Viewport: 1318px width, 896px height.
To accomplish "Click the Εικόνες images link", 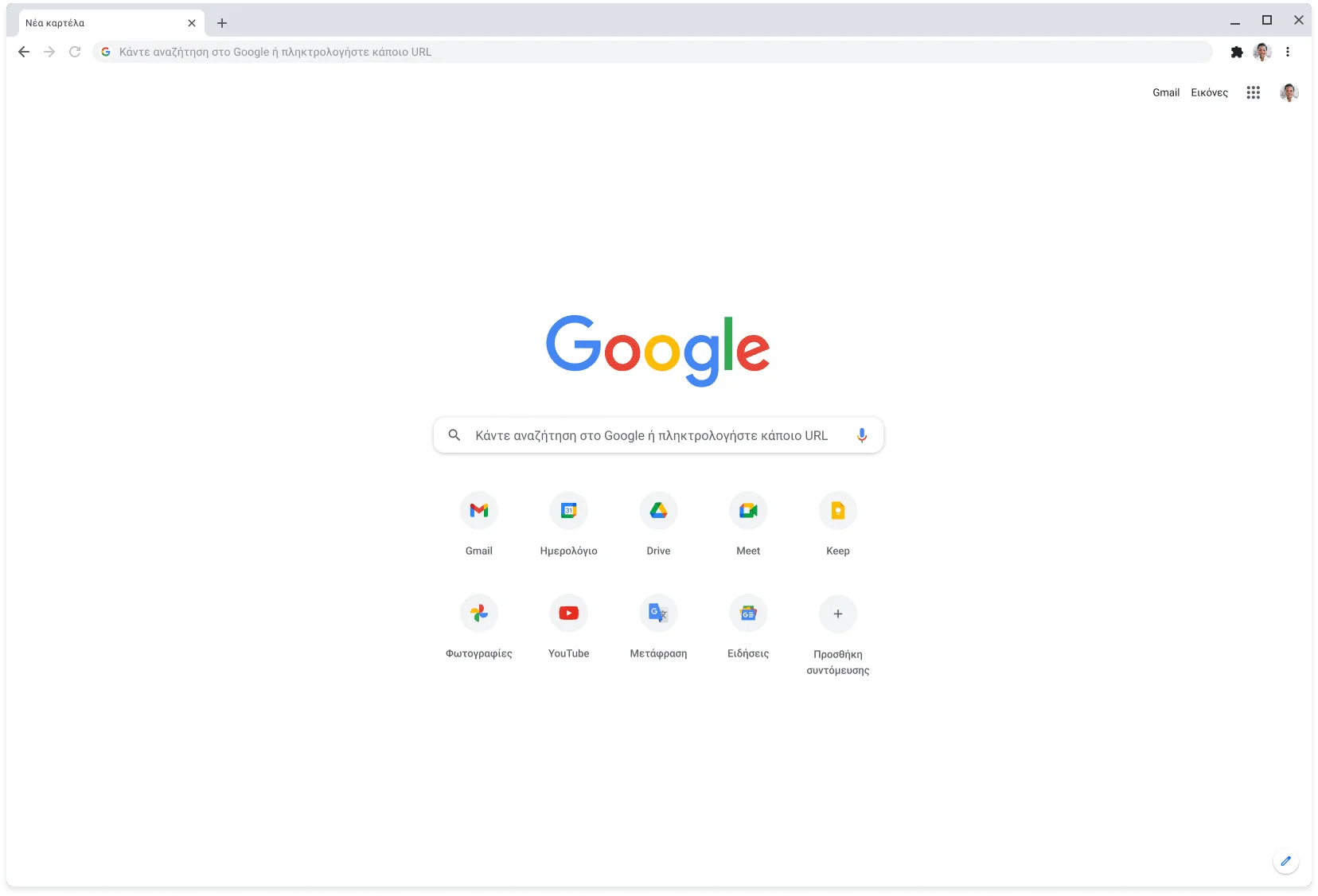I will 1210,92.
